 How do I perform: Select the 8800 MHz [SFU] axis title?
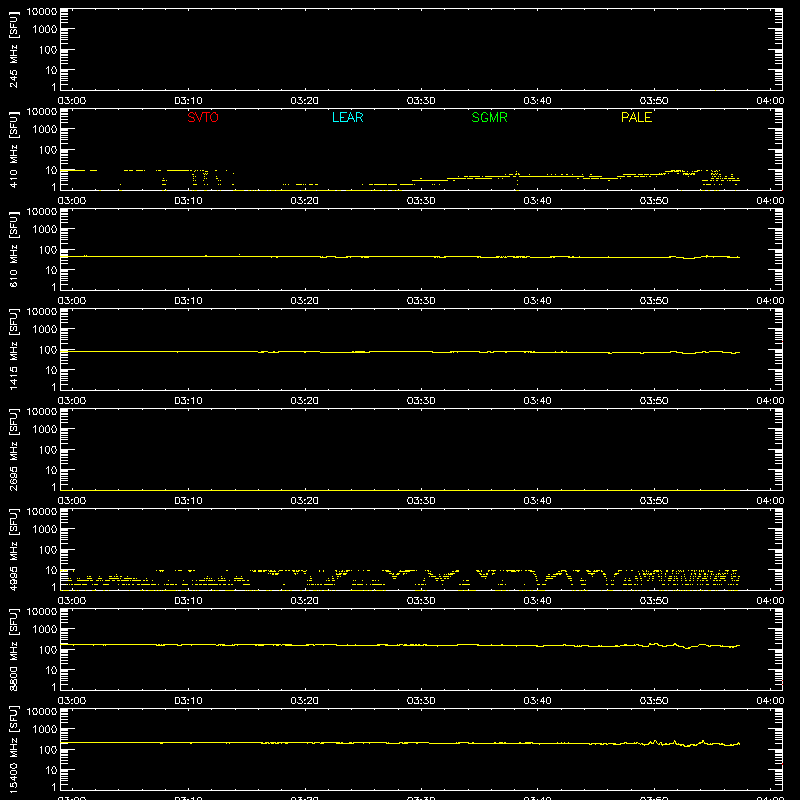click(x=13, y=649)
